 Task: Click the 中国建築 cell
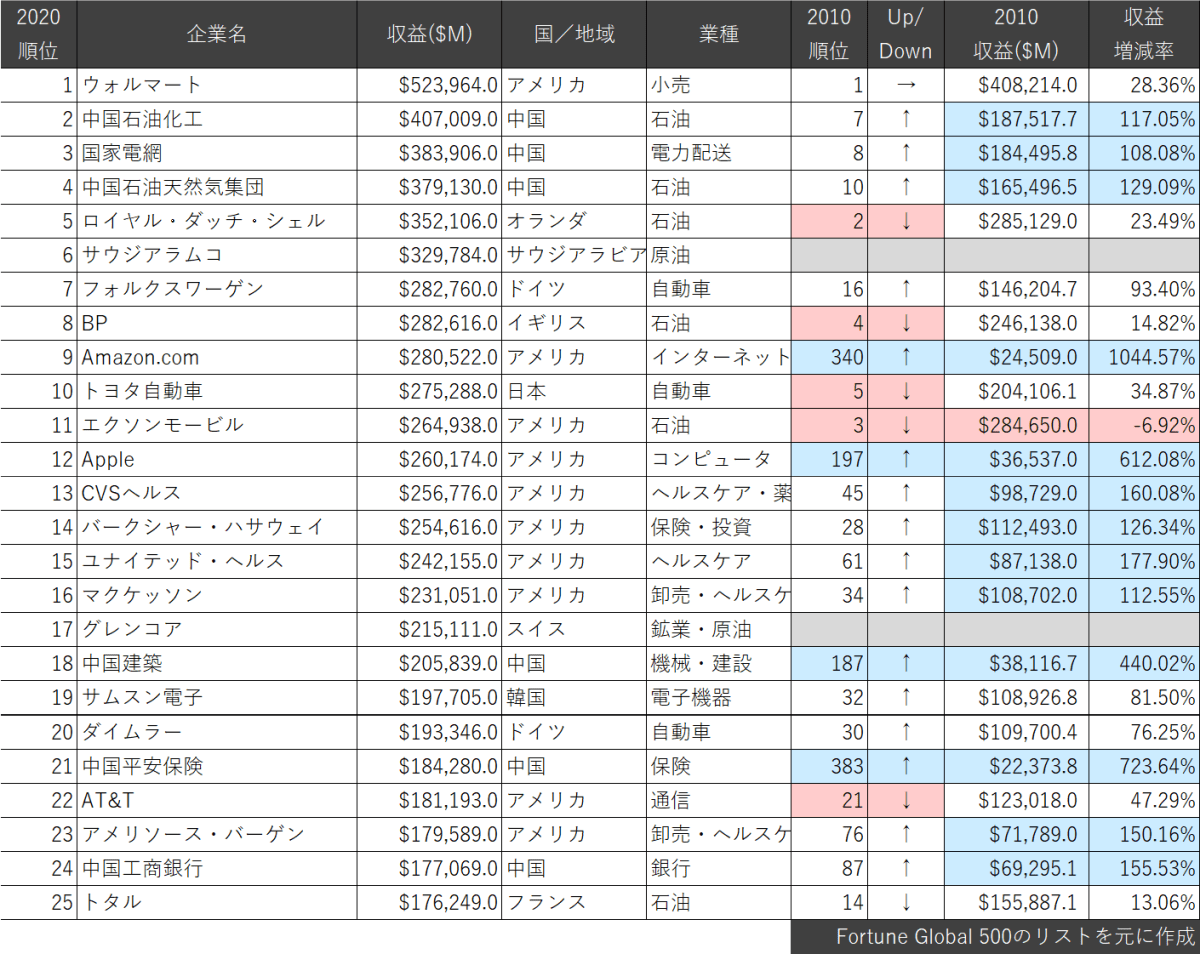[216, 663]
